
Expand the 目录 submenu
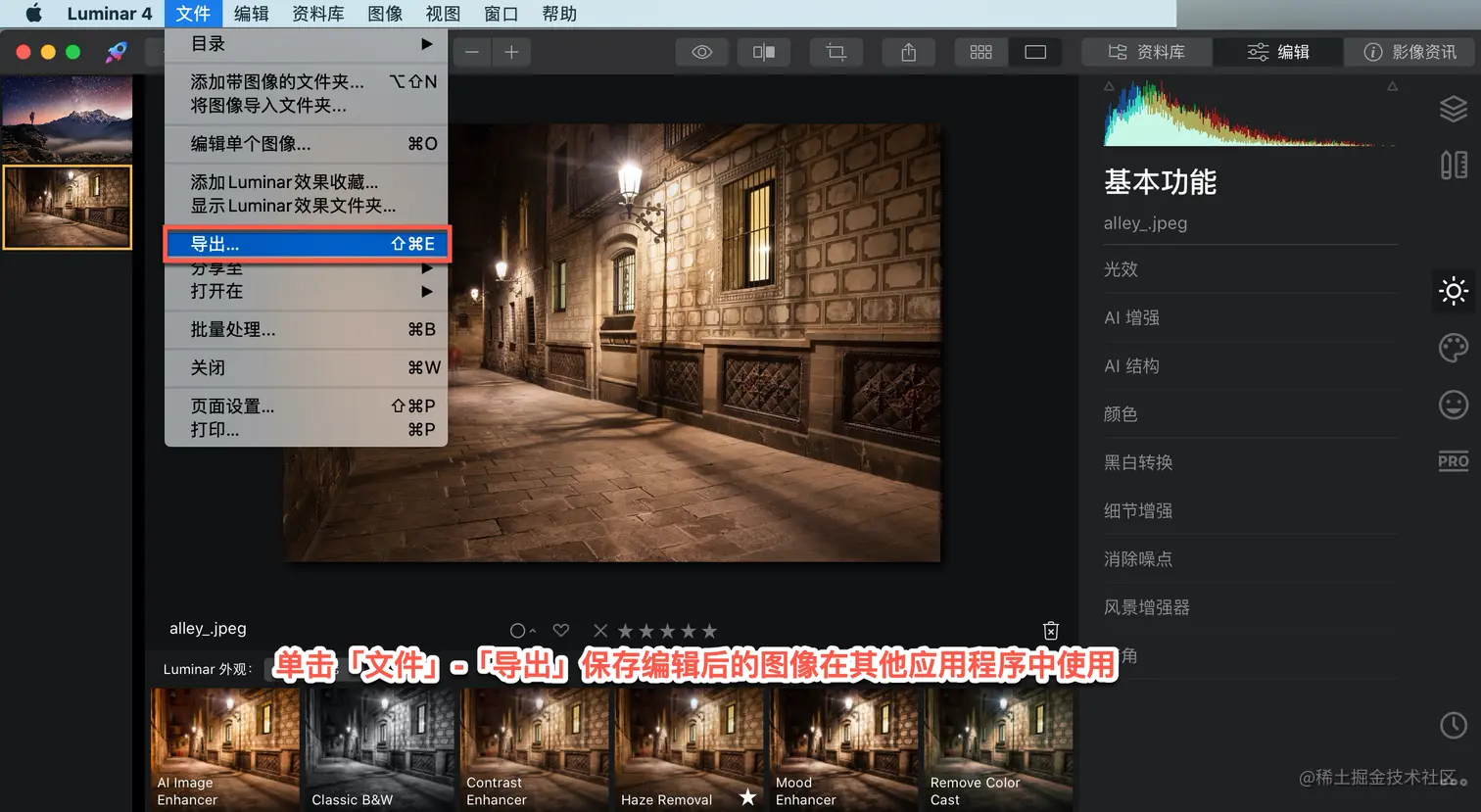coord(306,43)
